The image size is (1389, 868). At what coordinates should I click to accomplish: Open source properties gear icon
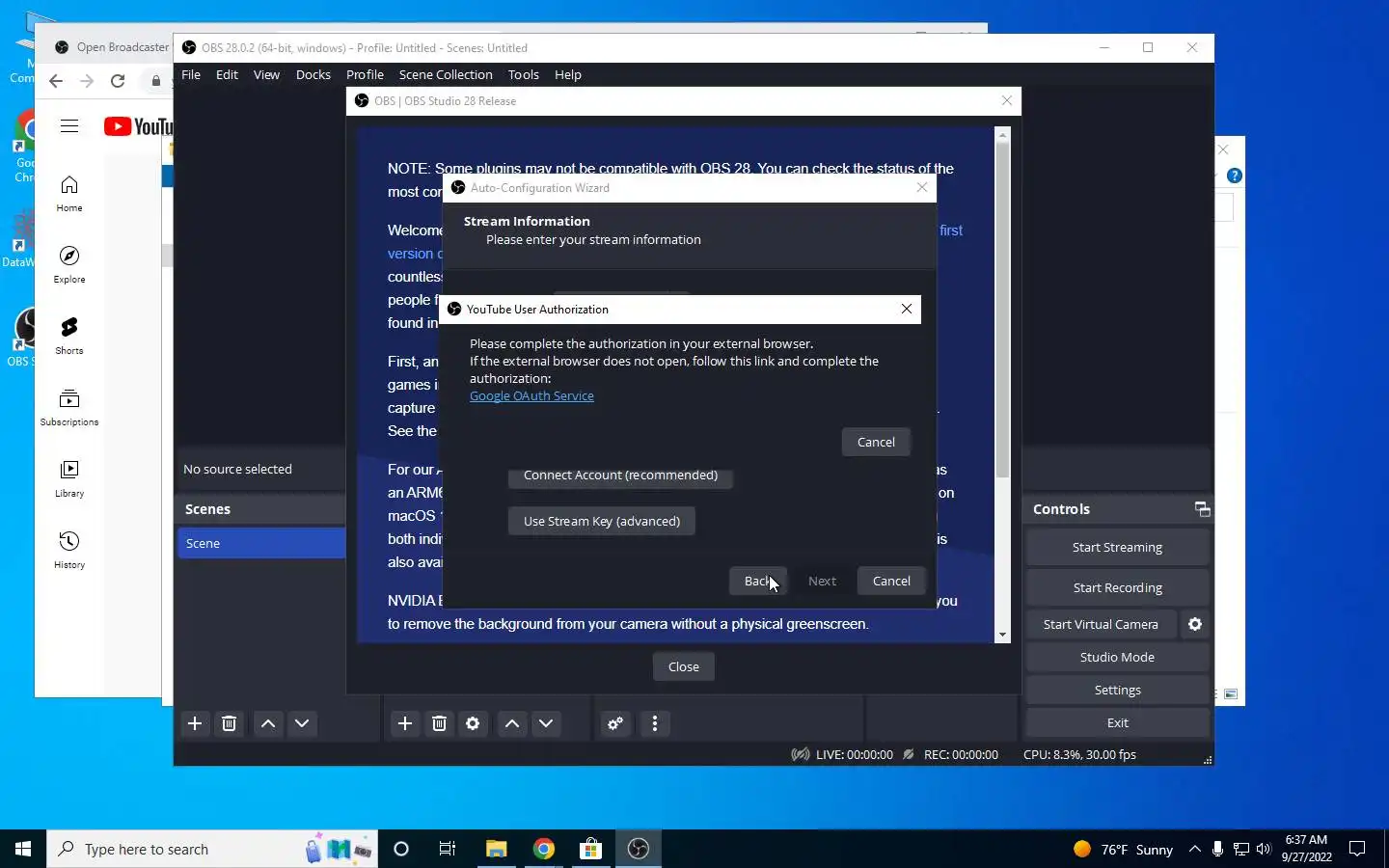point(473,723)
